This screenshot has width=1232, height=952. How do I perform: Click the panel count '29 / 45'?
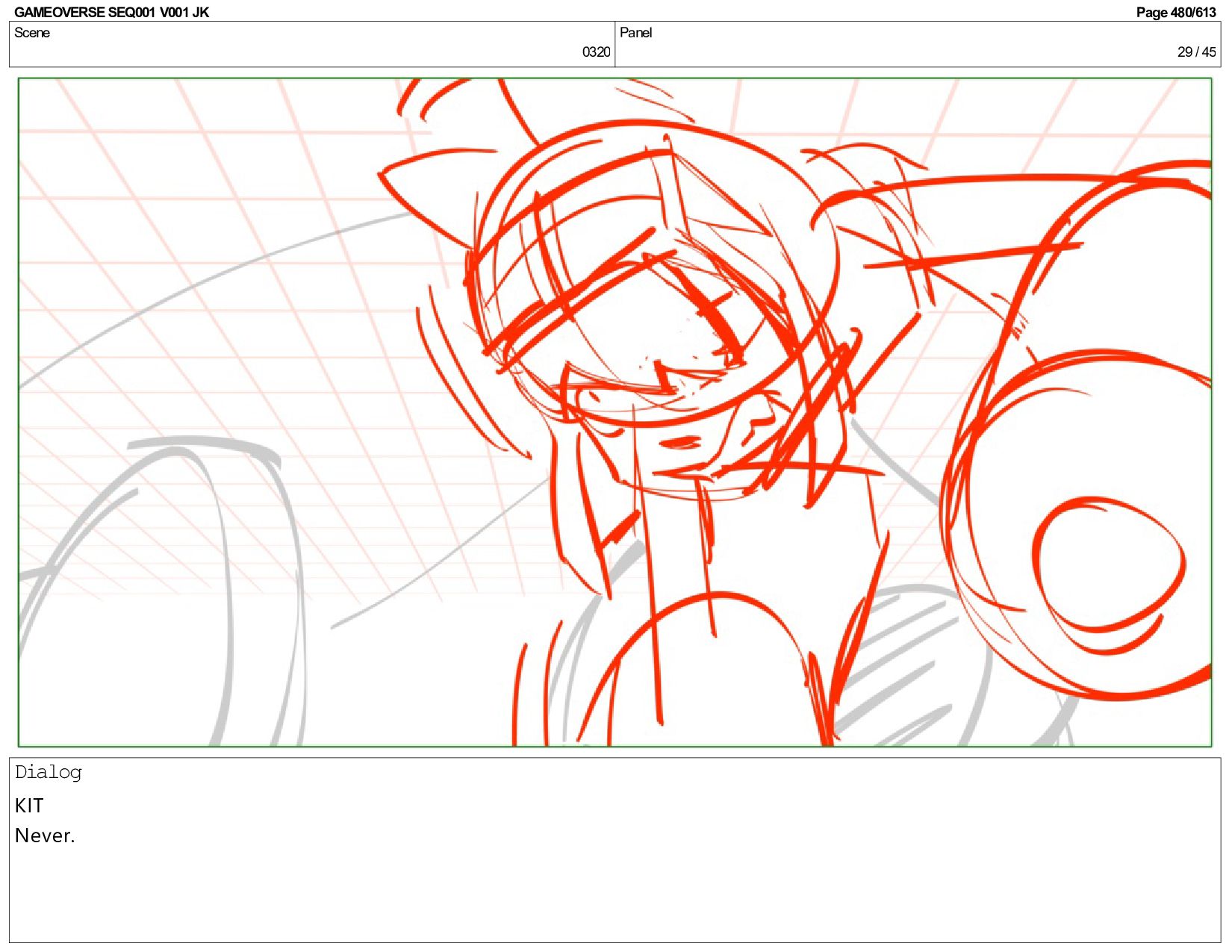(1196, 52)
